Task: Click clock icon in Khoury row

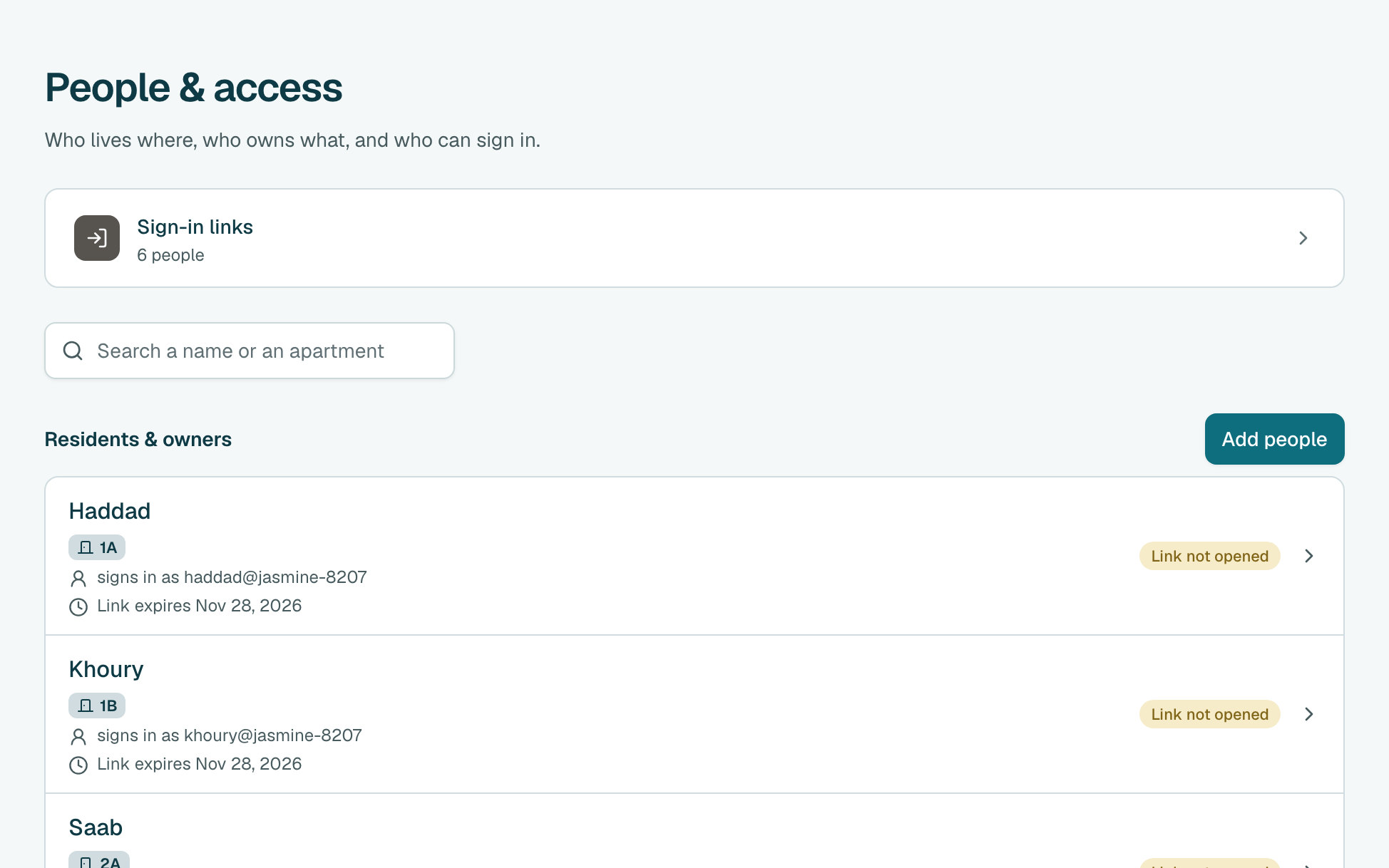Action: tap(78, 765)
